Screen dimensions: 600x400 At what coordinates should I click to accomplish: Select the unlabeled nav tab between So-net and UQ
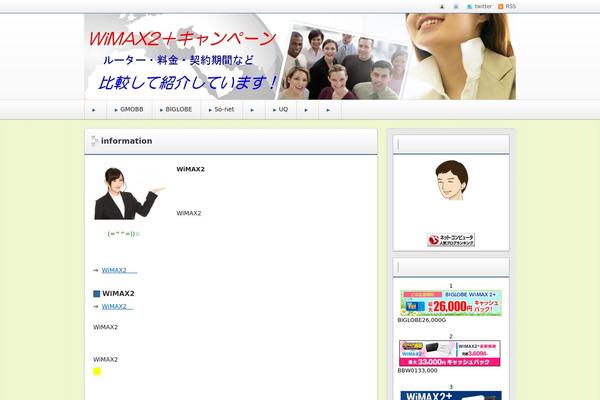[254, 109]
